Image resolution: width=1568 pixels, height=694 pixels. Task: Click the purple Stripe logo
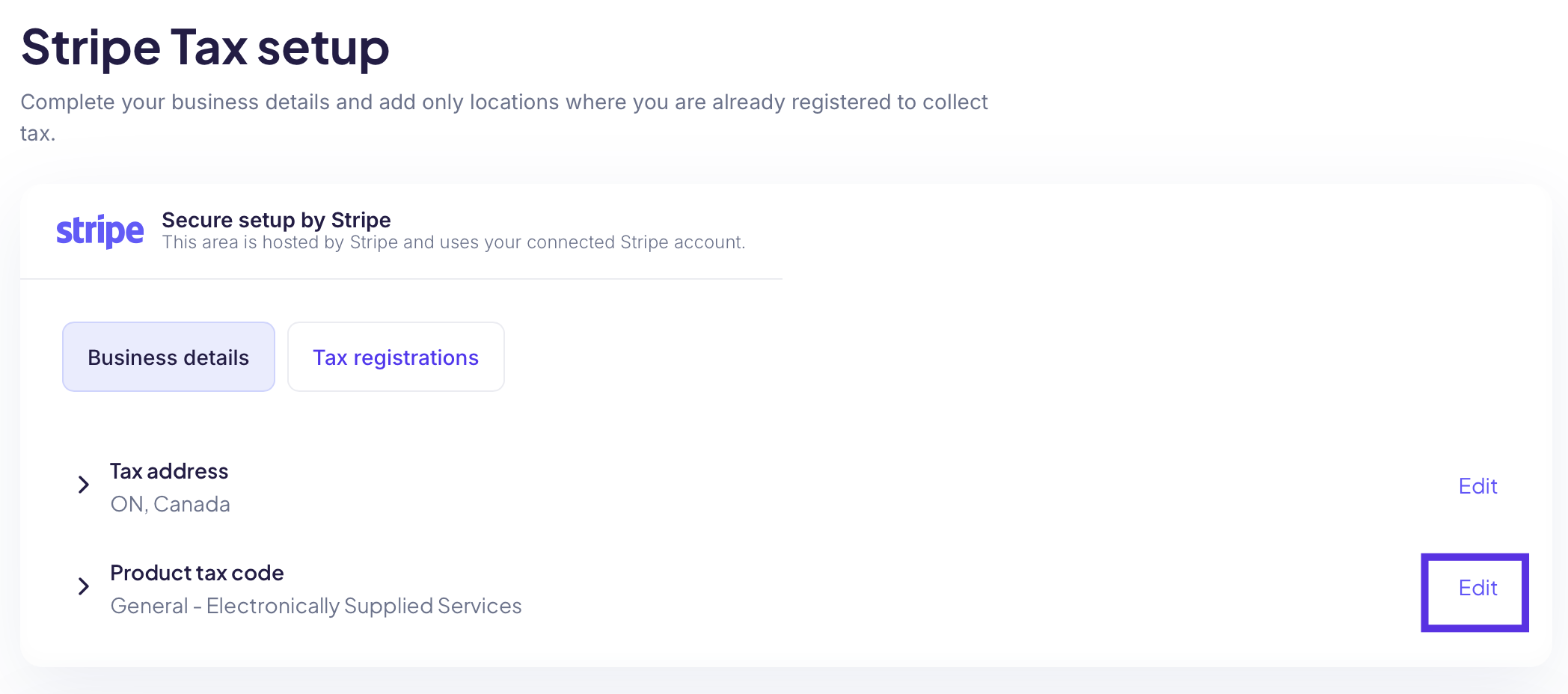point(99,231)
